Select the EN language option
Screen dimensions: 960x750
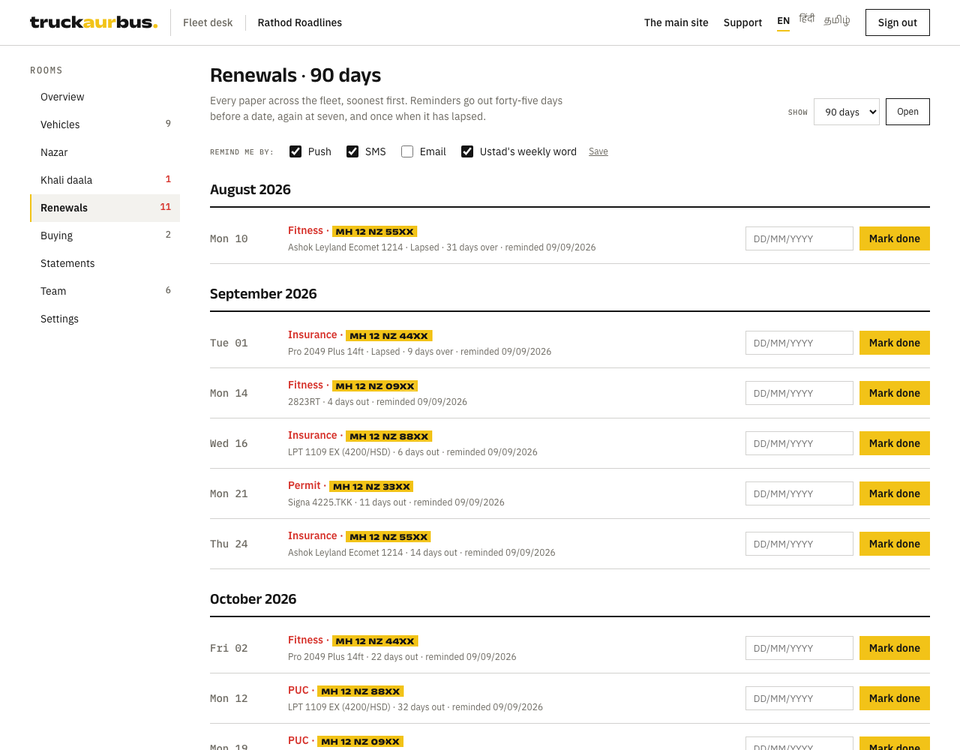(783, 21)
